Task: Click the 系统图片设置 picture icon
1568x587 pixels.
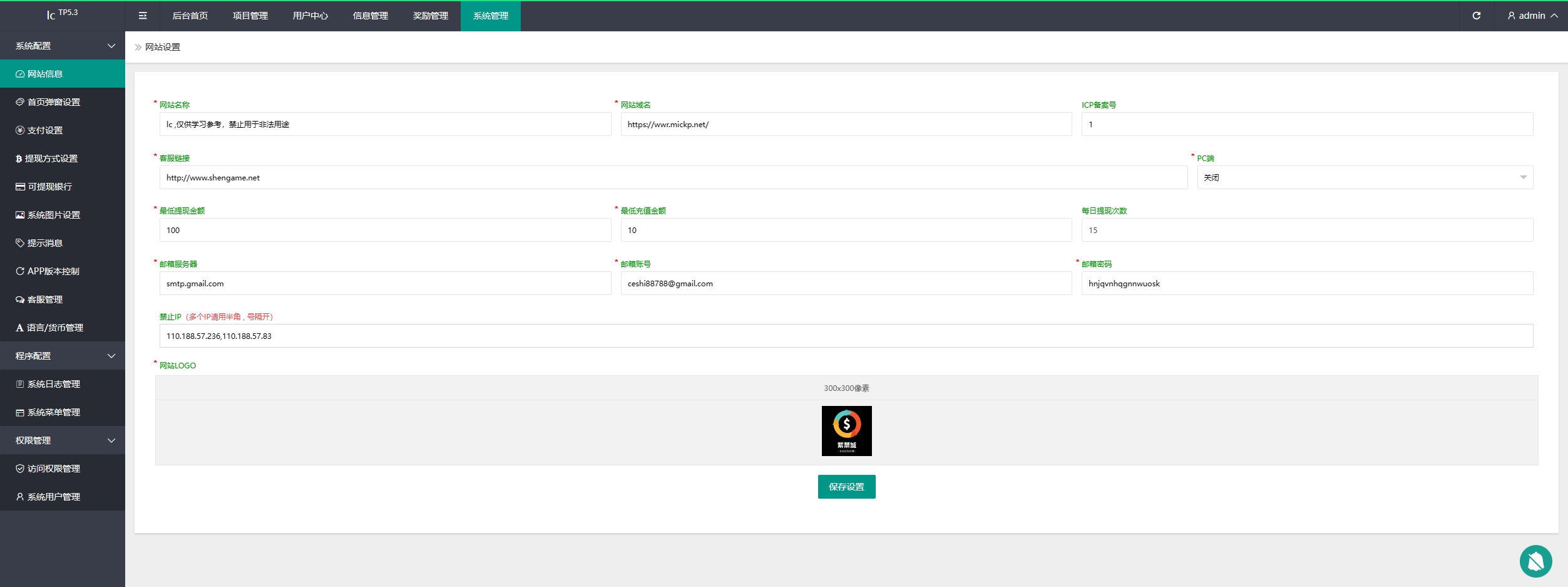Action: point(20,215)
